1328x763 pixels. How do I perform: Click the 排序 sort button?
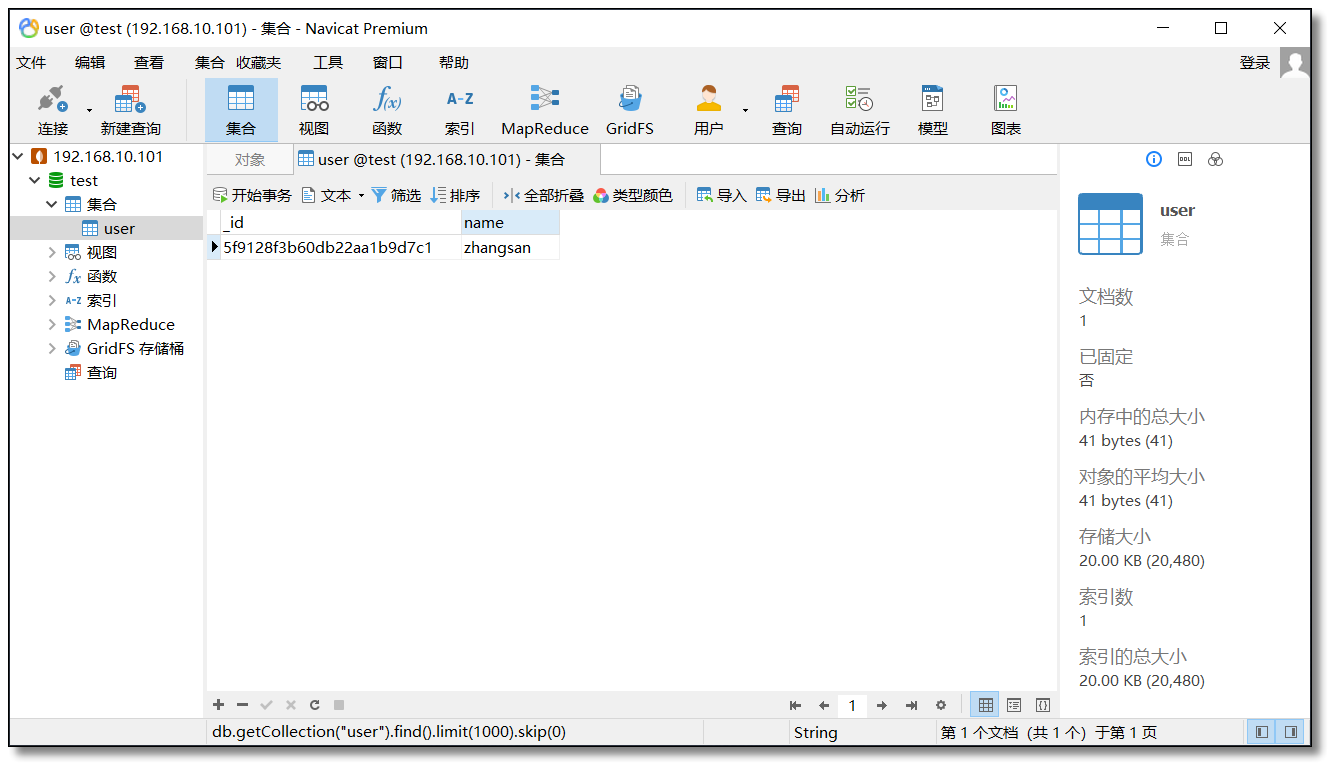coord(455,196)
